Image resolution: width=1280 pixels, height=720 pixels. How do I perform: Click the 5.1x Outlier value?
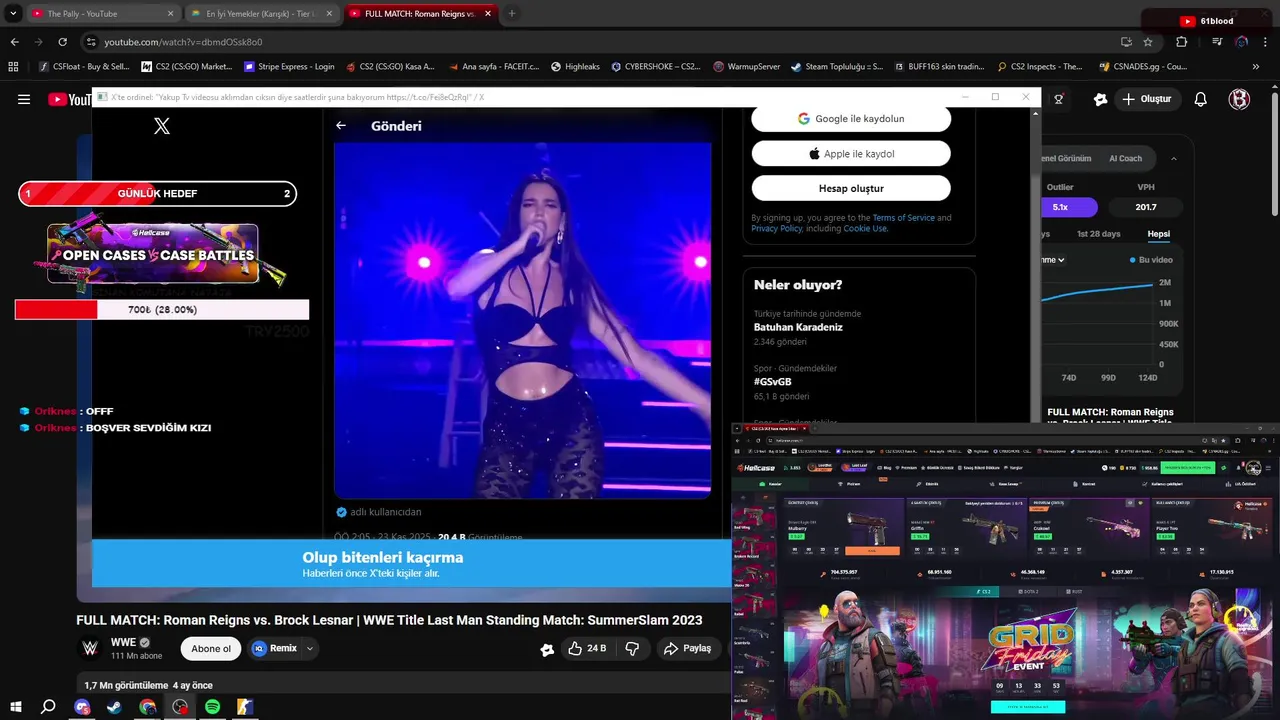pos(1061,207)
